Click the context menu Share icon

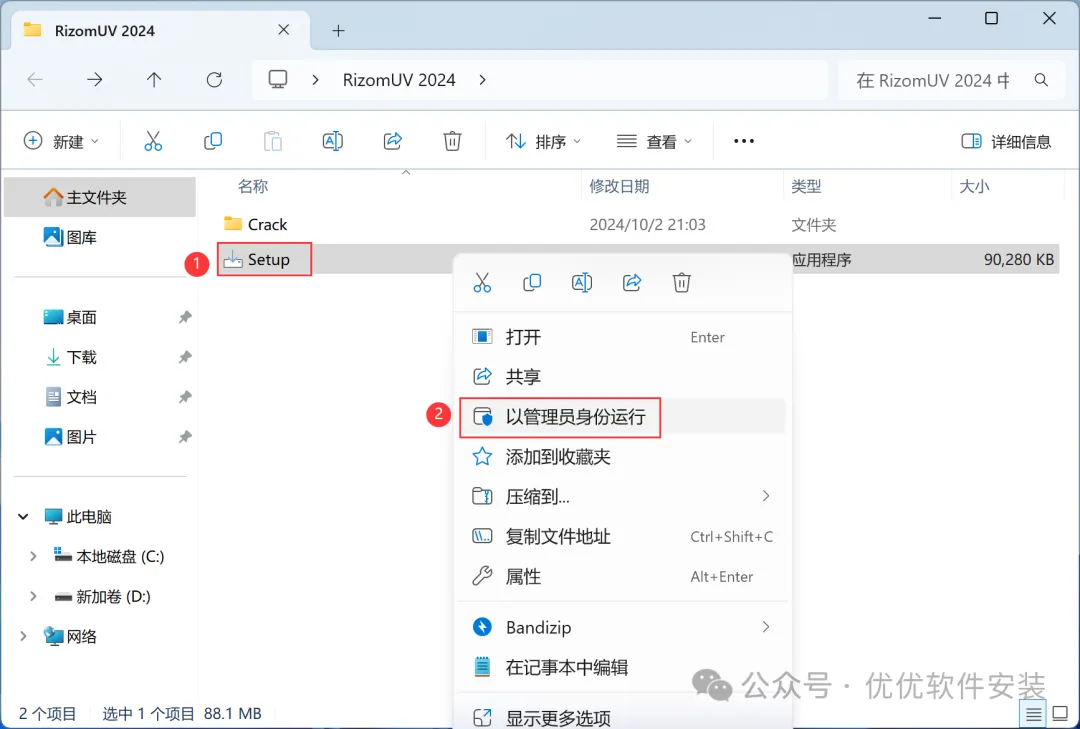[632, 283]
